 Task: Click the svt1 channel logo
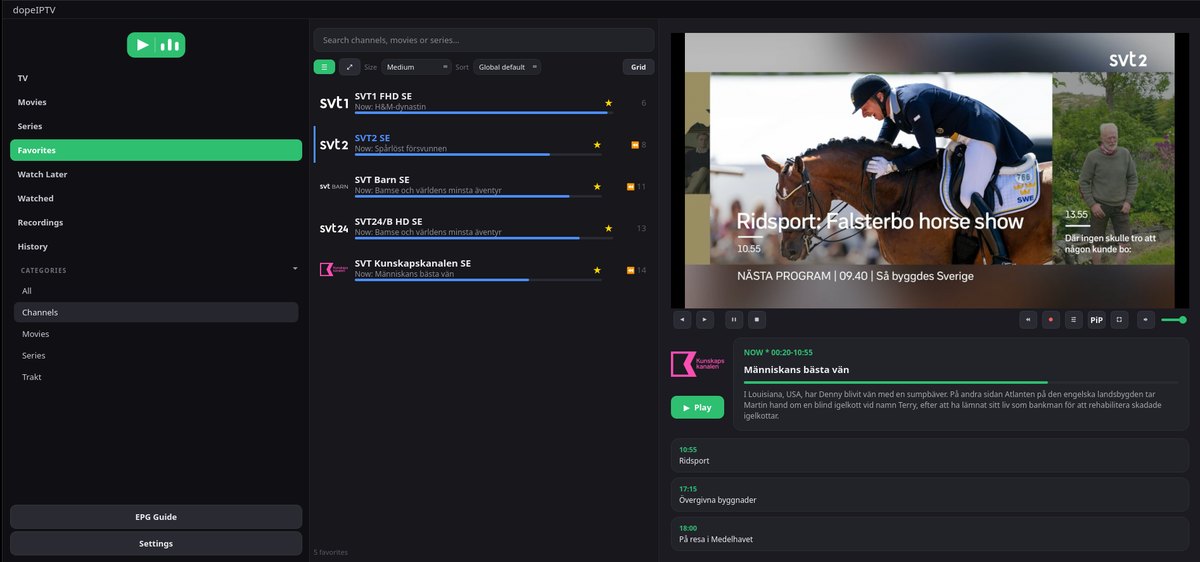[334, 103]
